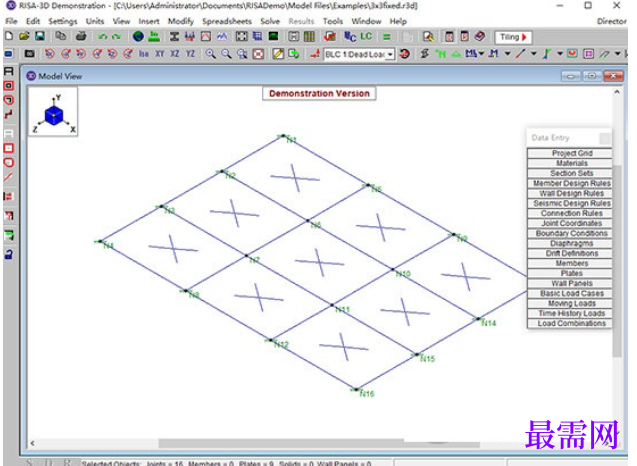Open the BLC 1 Dead Load dropdown
637x466 pixels.
coord(360,54)
